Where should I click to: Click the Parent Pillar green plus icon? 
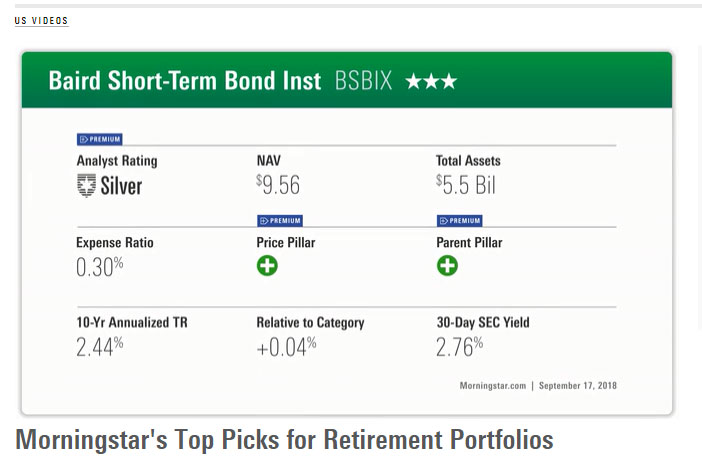pos(447,266)
